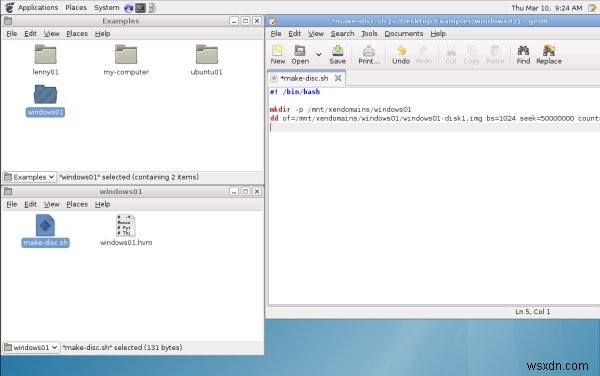The image size is (600, 376).
Task: Click the Open file icon in gedit
Action: 300,55
